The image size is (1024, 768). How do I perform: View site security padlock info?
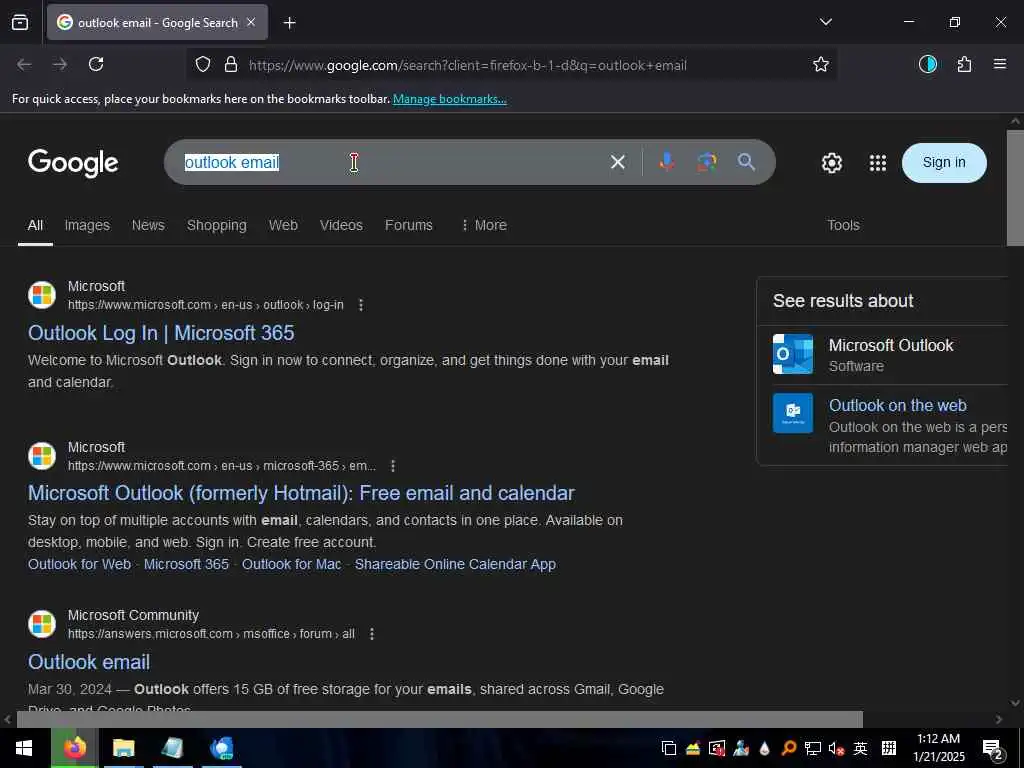pos(231,65)
